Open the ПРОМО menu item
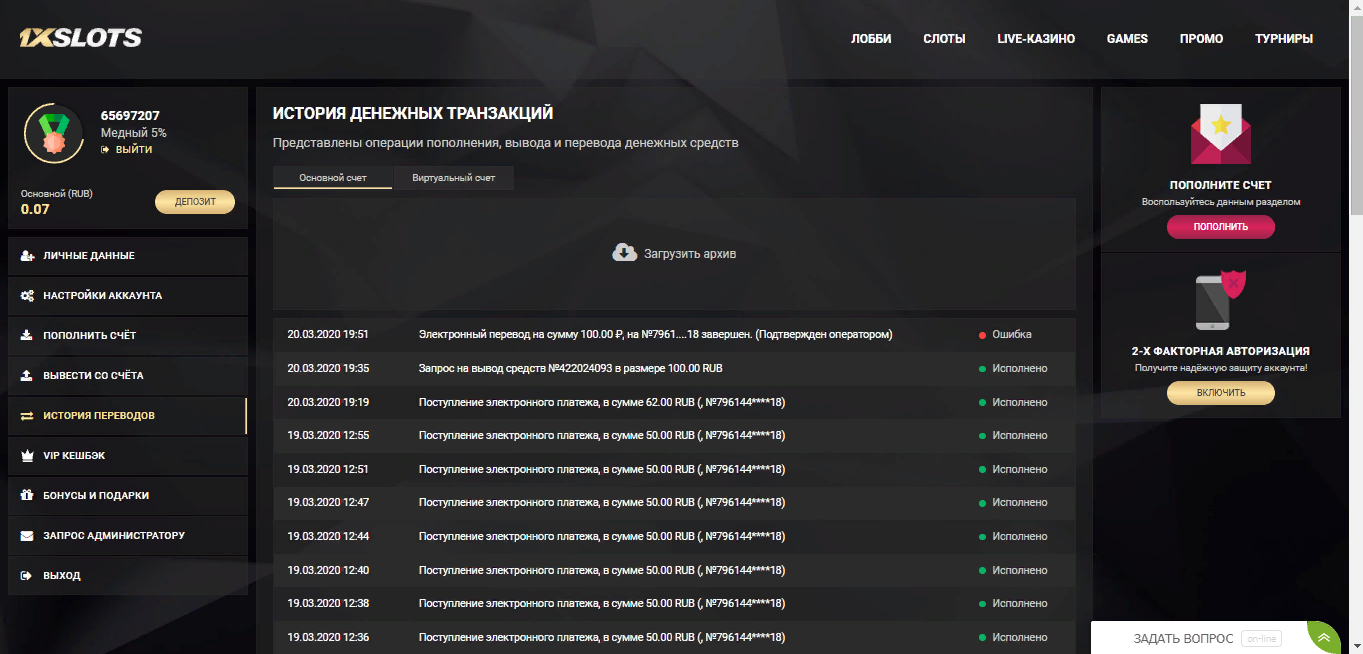1363x654 pixels. point(1201,39)
